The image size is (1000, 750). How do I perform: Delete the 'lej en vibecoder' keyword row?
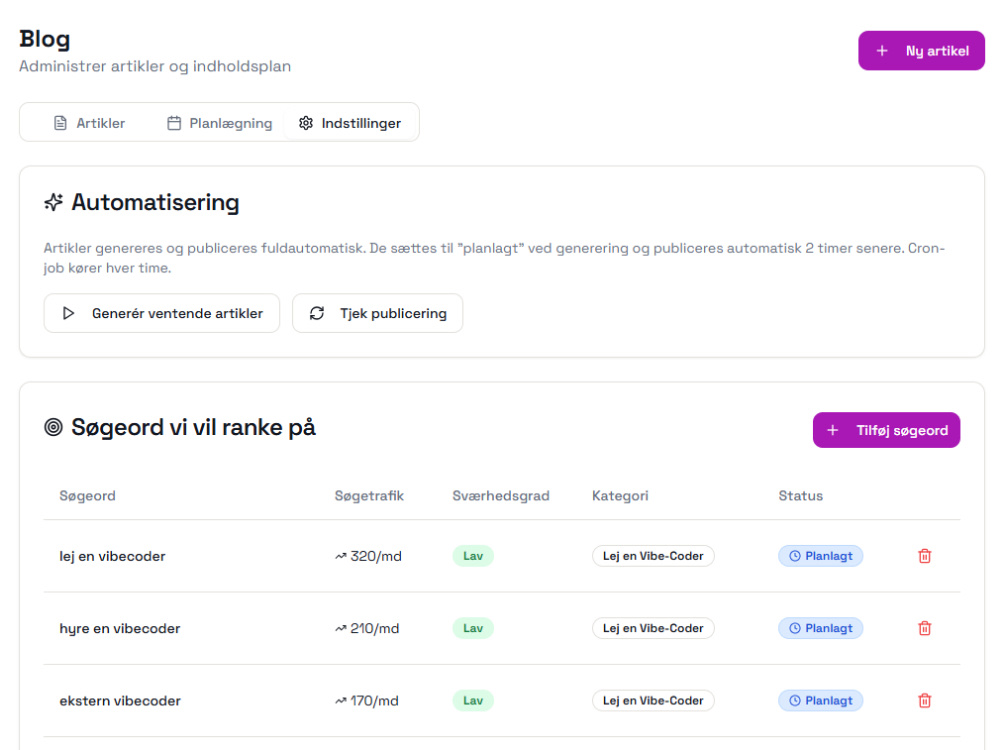tap(924, 556)
